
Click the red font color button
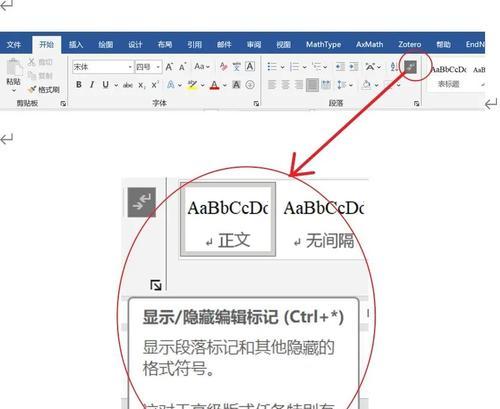coord(215,85)
